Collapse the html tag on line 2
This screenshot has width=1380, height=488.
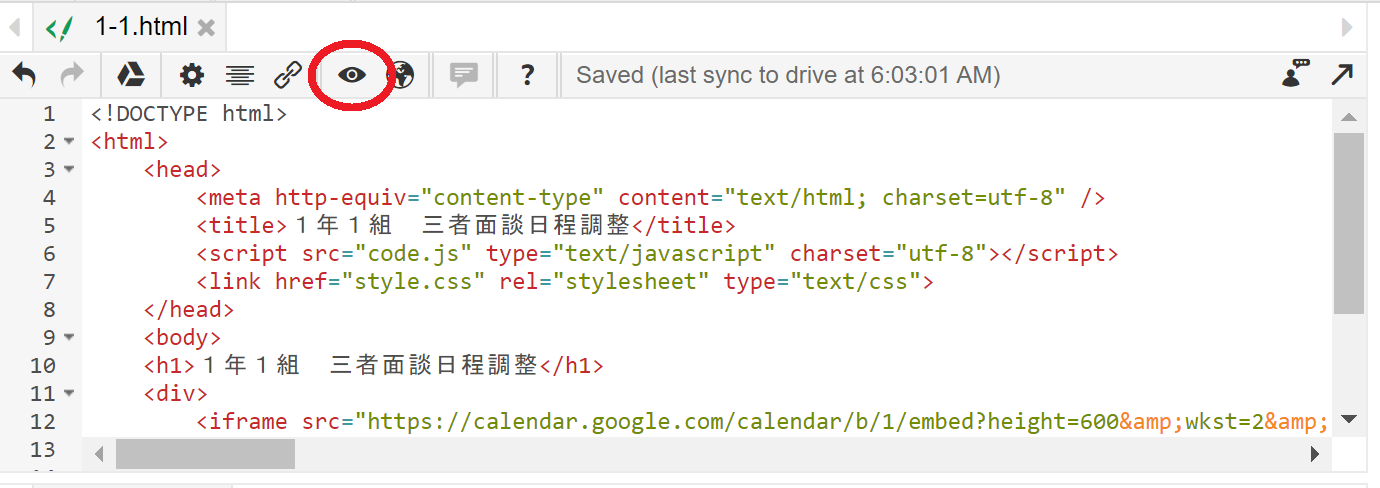pos(69,142)
